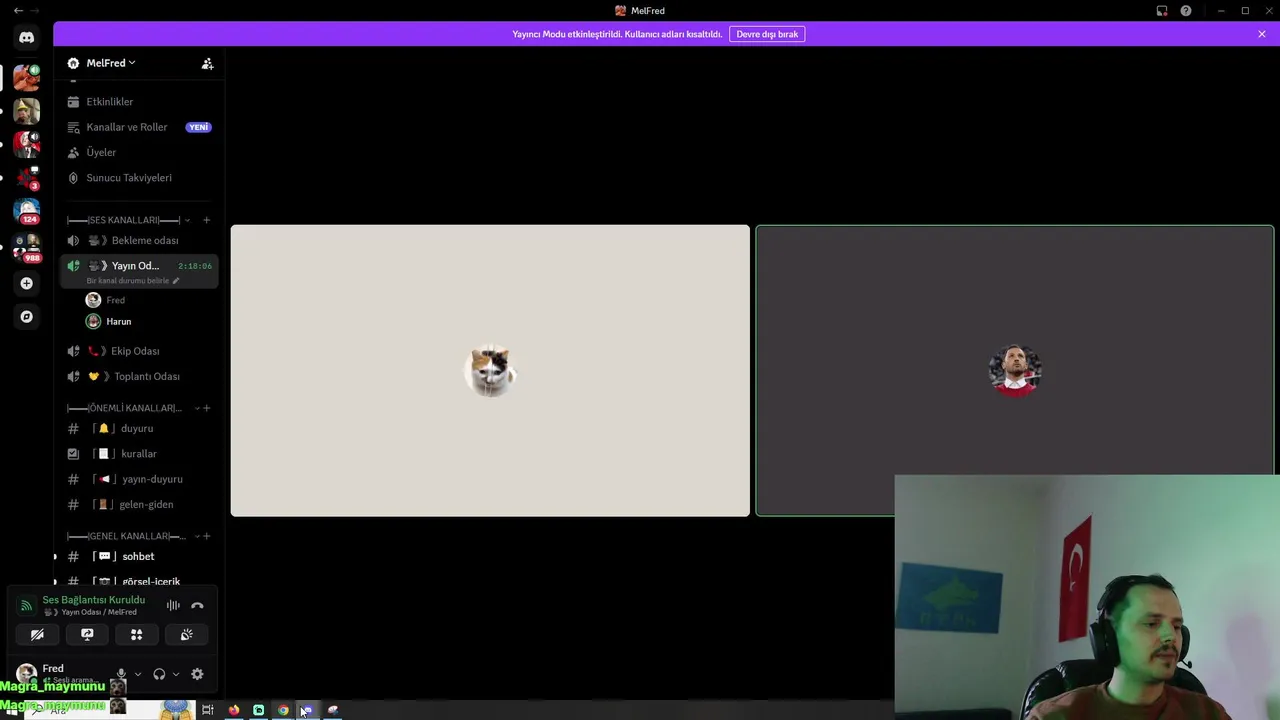The height and width of the screenshot is (720, 1280).
Task: Collapse the GENEL KANALLAR category
Action: point(197,536)
